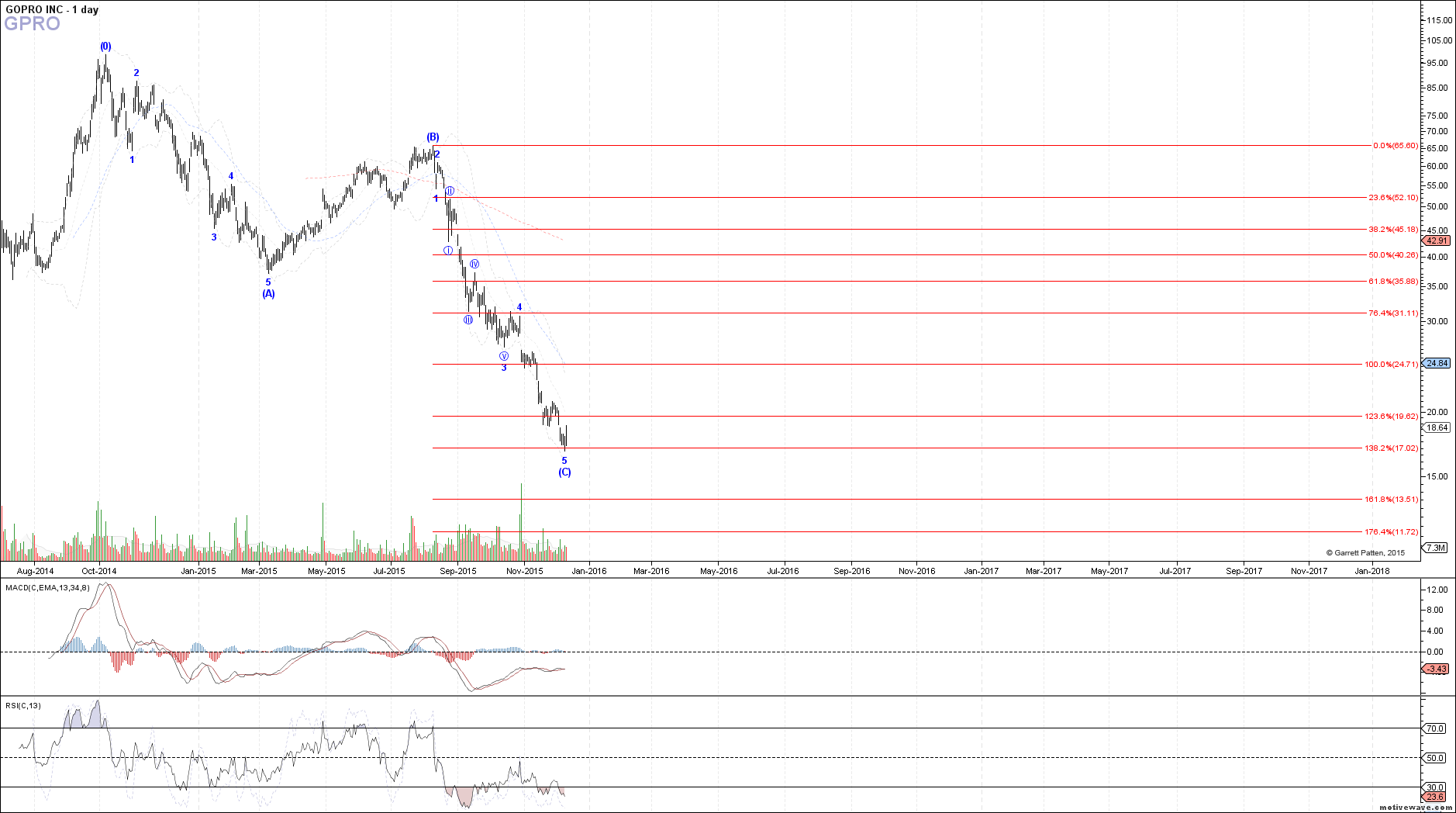1456x813 pixels.
Task: Click the circled iii subwave label
Action: click(x=468, y=320)
